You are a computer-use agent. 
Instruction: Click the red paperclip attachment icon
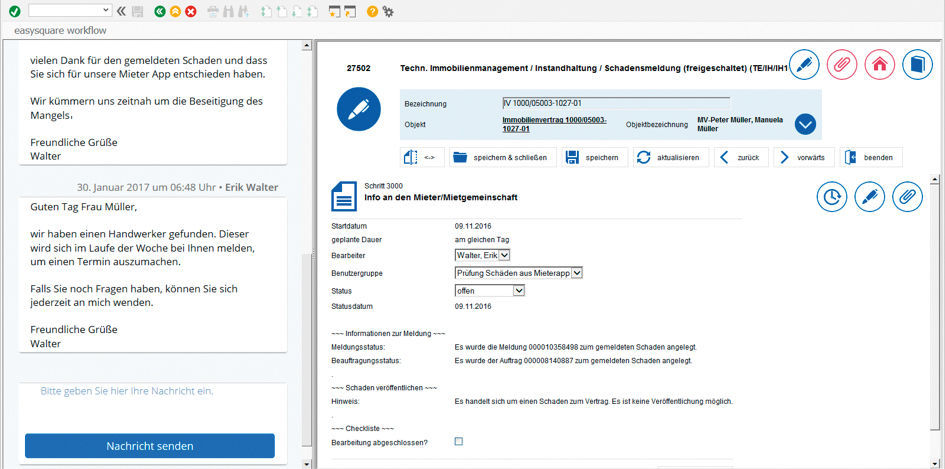[x=842, y=65]
